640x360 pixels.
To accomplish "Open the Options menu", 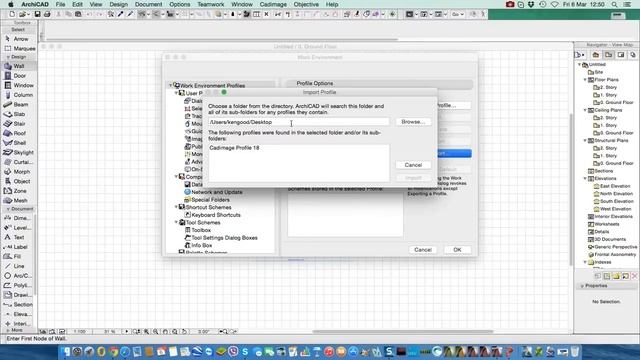I will 180,4.
